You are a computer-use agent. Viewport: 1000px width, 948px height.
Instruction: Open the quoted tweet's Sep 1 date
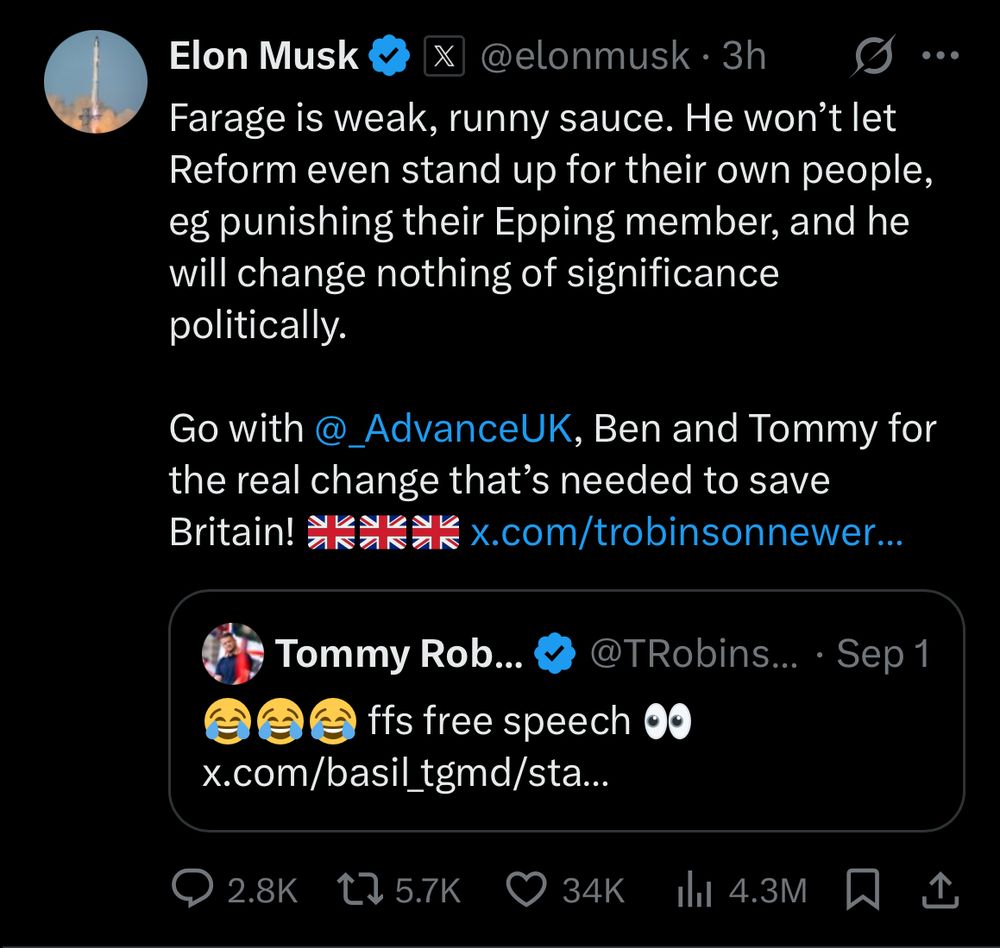[883, 654]
